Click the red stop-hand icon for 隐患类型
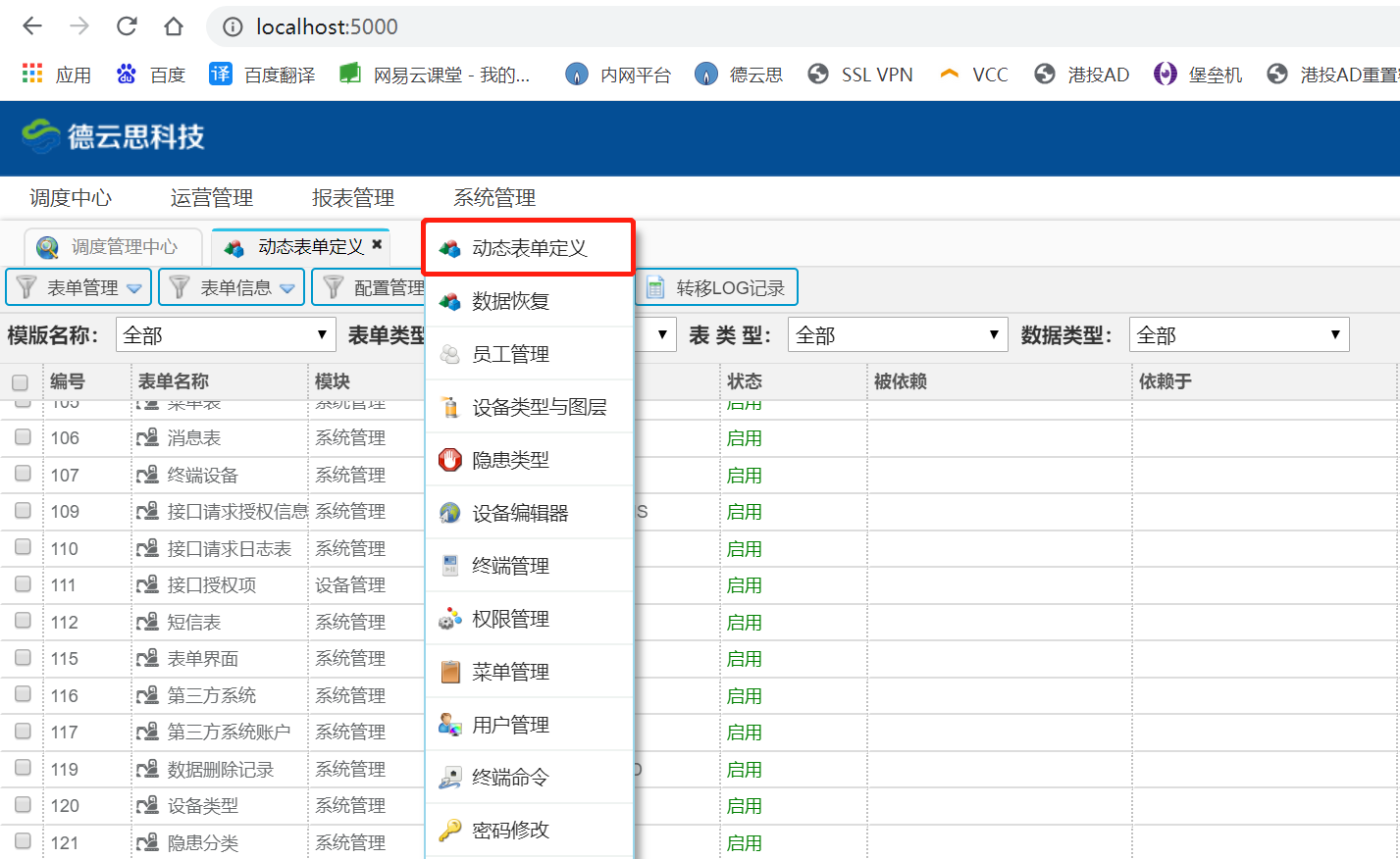The width and height of the screenshot is (1400, 859). [x=449, y=460]
